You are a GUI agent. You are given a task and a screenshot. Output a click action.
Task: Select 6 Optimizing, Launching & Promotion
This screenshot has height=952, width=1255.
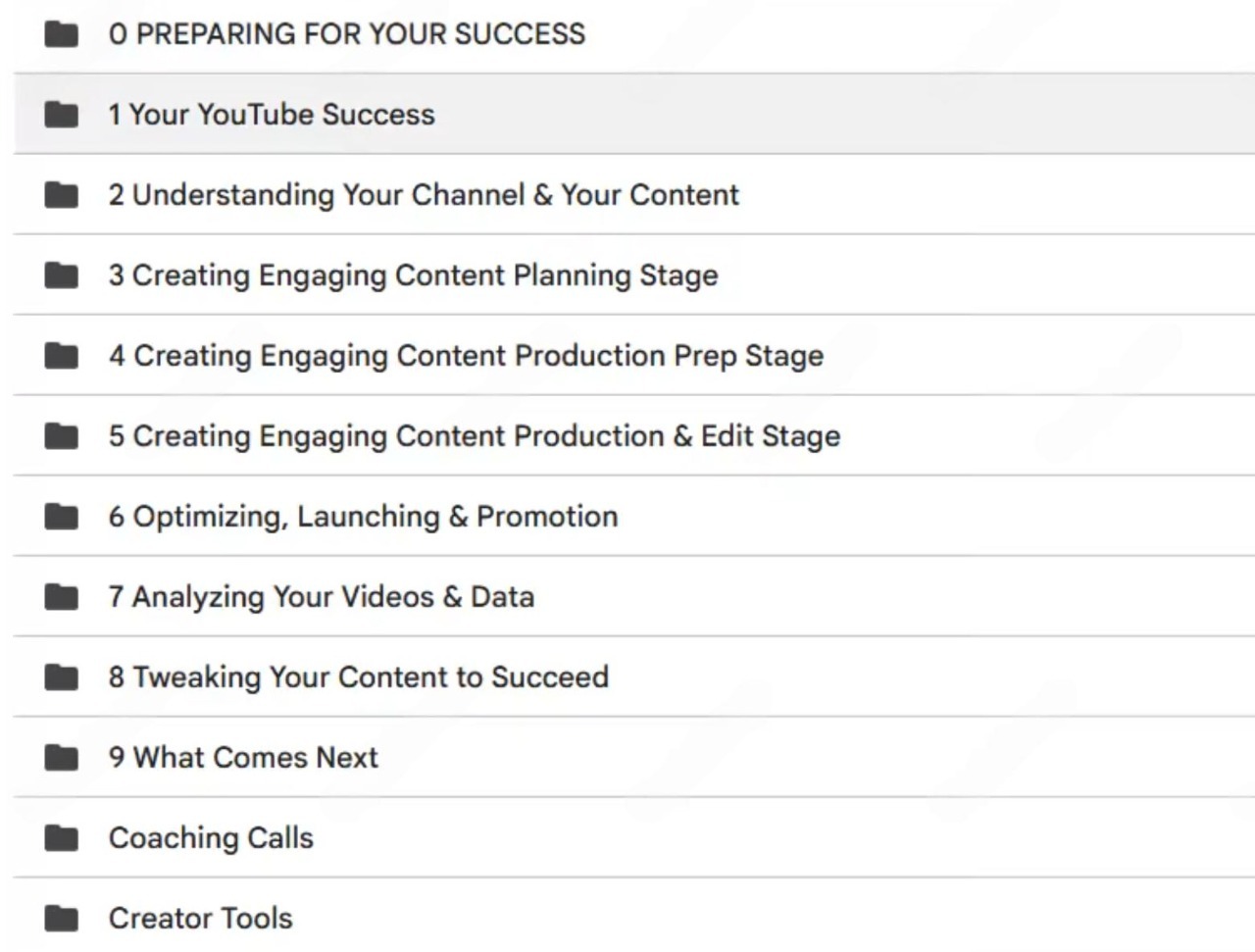coord(363,517)
